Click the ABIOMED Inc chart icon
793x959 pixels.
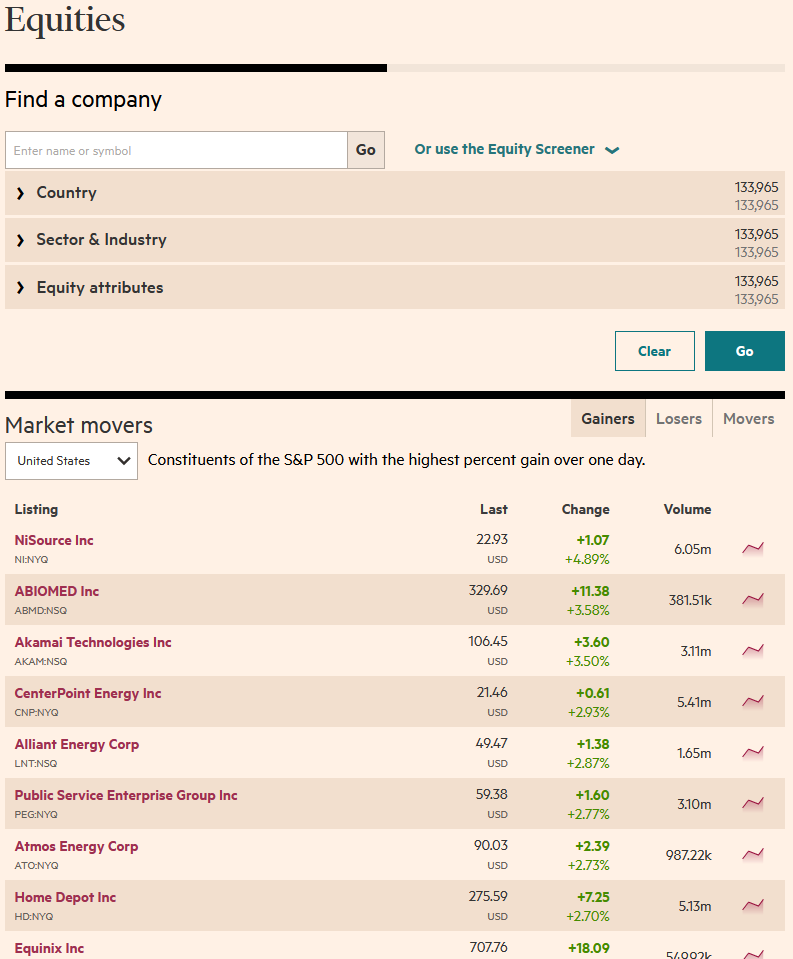tap(752, 599)
